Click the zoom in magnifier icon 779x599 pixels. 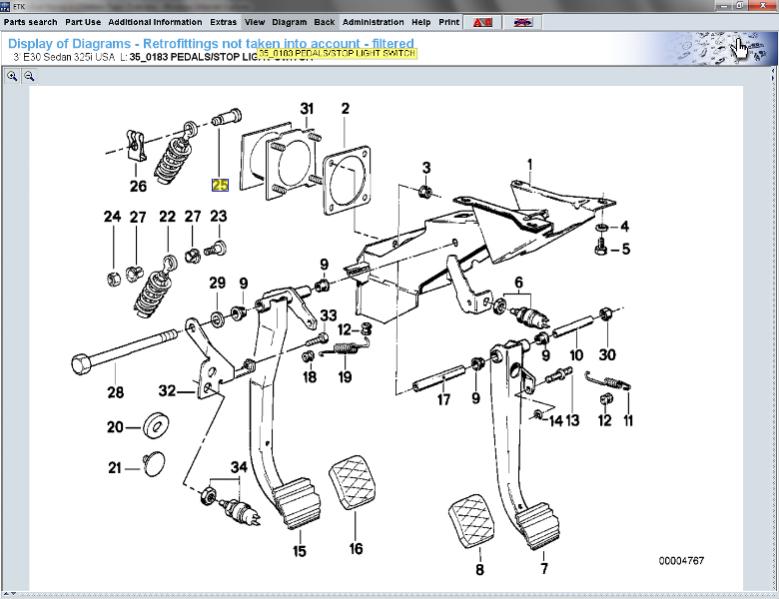(x=12, y=76)
